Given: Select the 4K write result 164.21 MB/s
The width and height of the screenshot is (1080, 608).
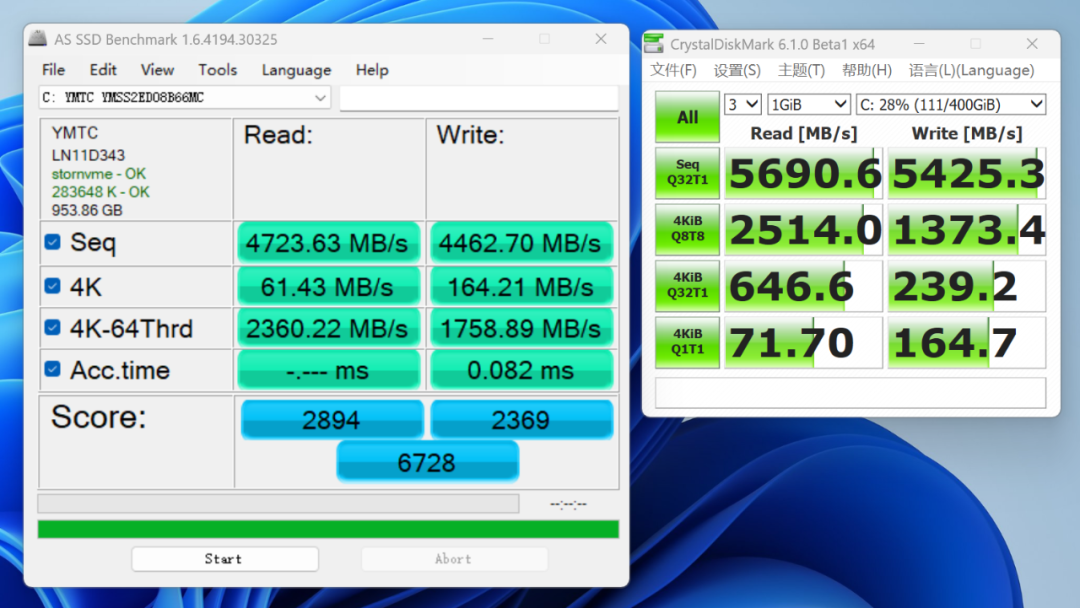Looking at the screenshot, I should point(521,286).
